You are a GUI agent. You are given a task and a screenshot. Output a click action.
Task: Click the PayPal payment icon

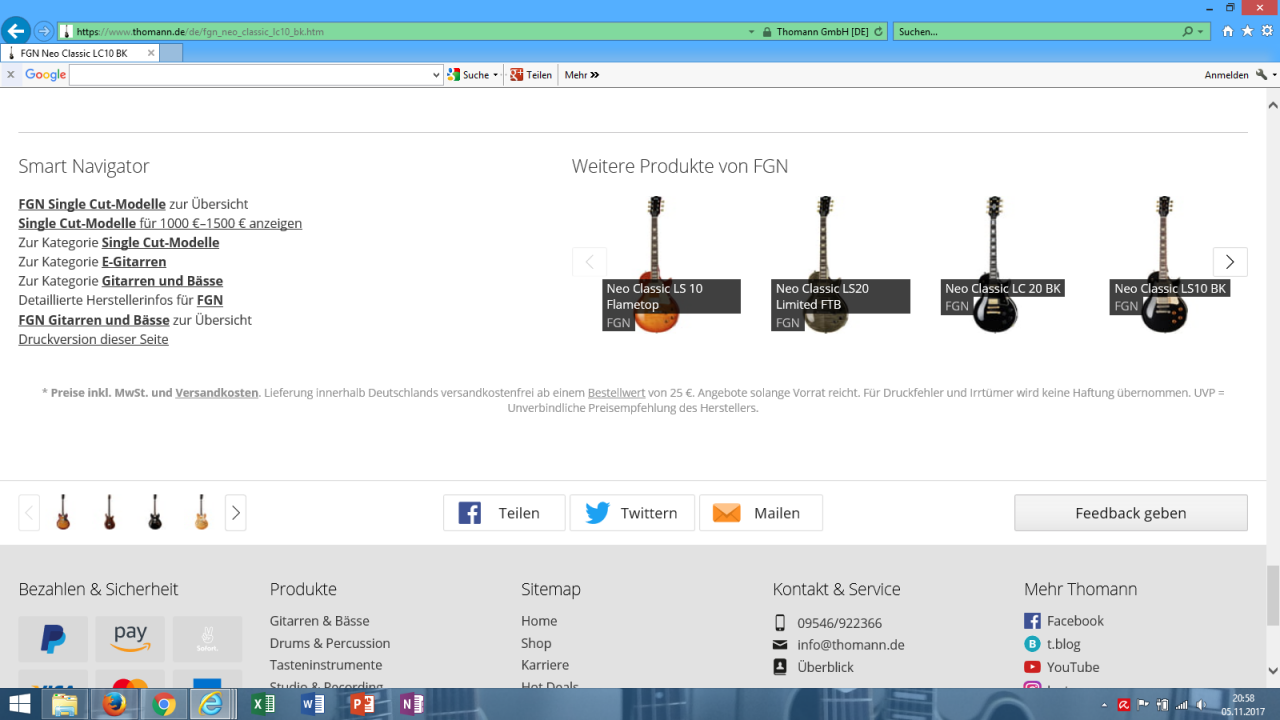[x=53, y=639]
